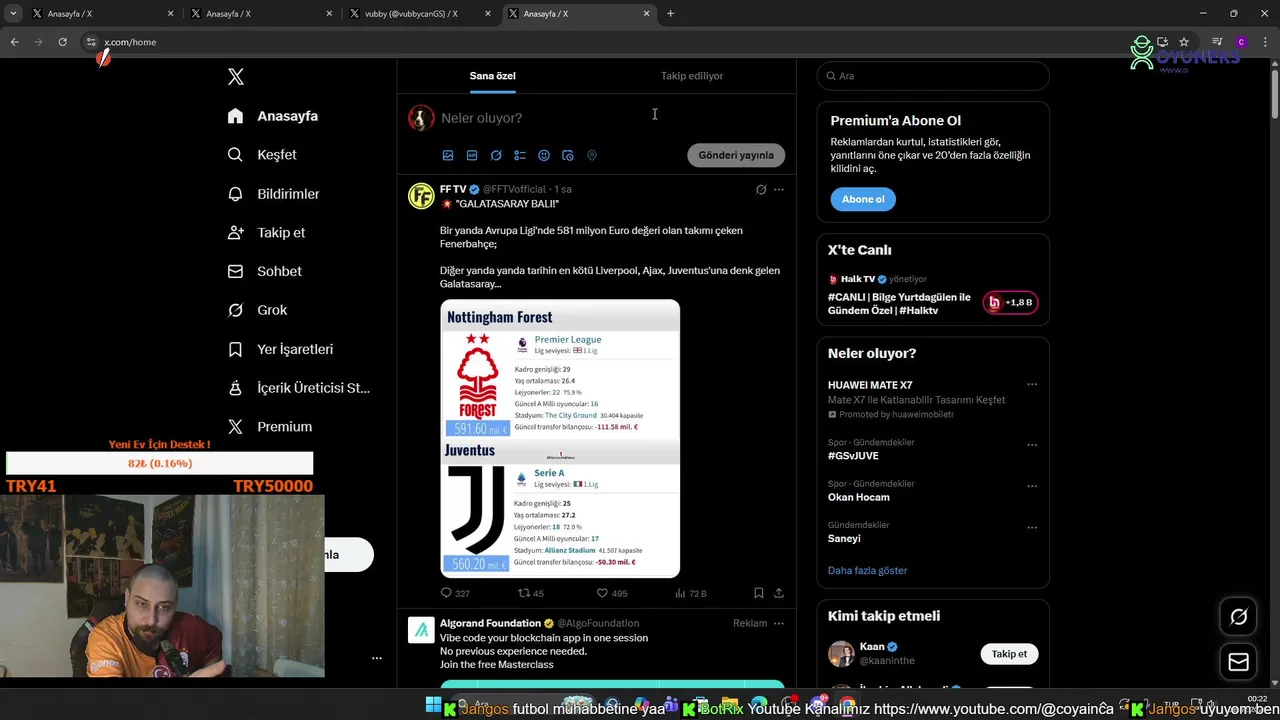The width and height of the screenshot is (1280, 720).
Task: Click Gönderi yayınla button
Action: (736, 155)
